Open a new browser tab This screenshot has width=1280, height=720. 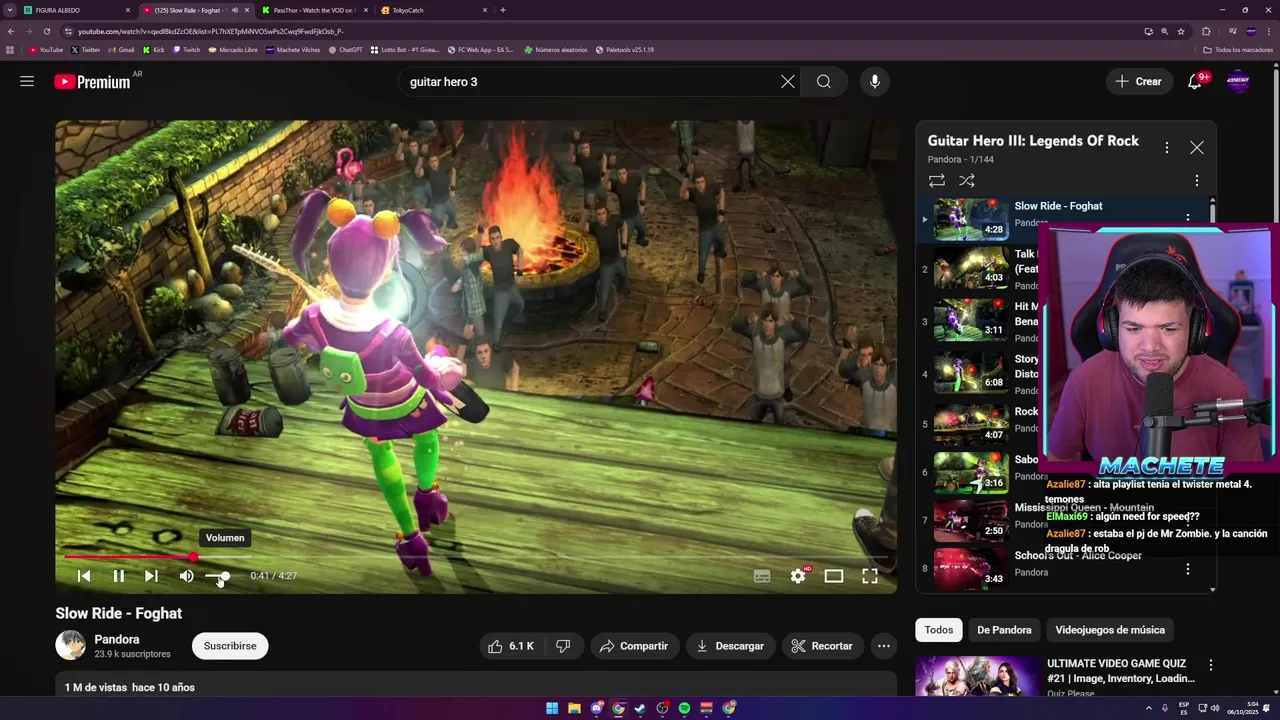502,10
